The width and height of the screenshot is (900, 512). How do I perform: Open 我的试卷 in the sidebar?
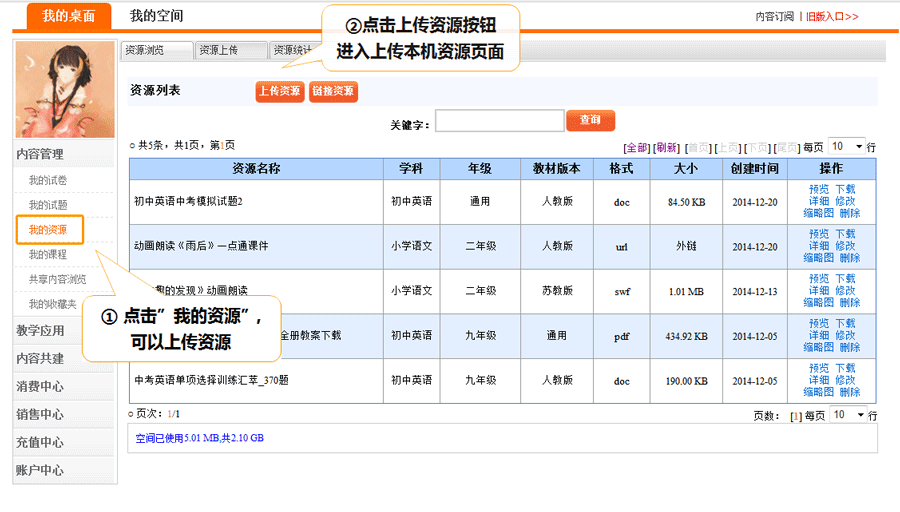pyautogui.click(x=48, y=180)
